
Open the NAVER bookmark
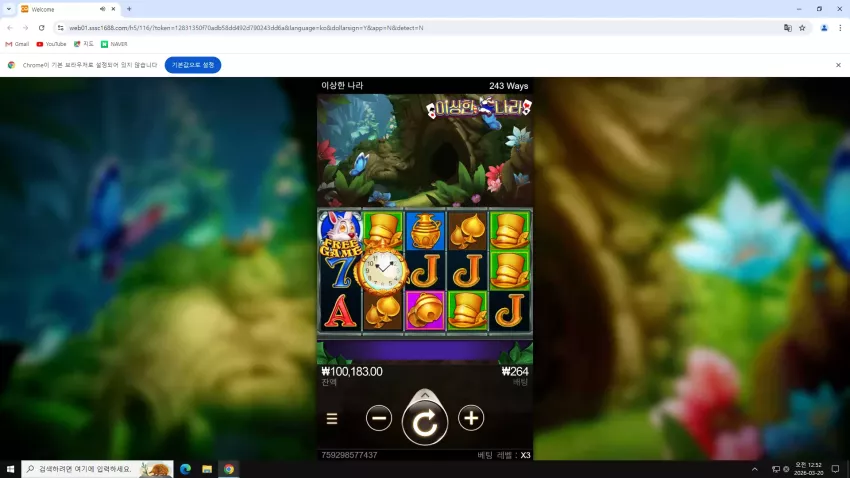click(114, 44)
